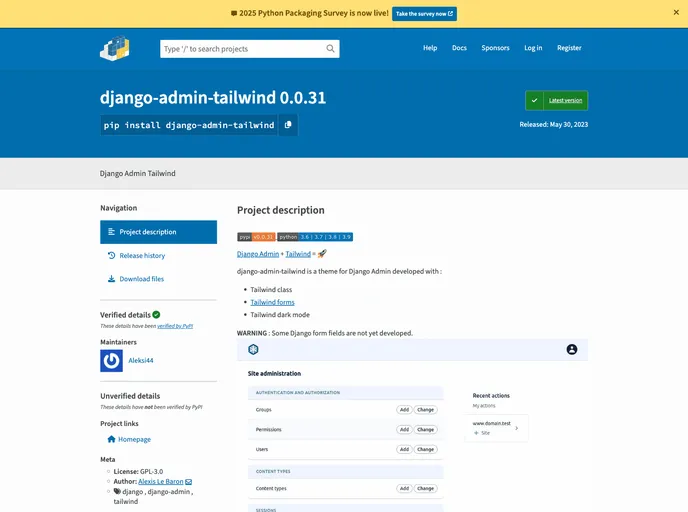The height and width of the screenshot is (512, 688).
Task: Open the Sponsors page
Action: (x=495, y=48)
